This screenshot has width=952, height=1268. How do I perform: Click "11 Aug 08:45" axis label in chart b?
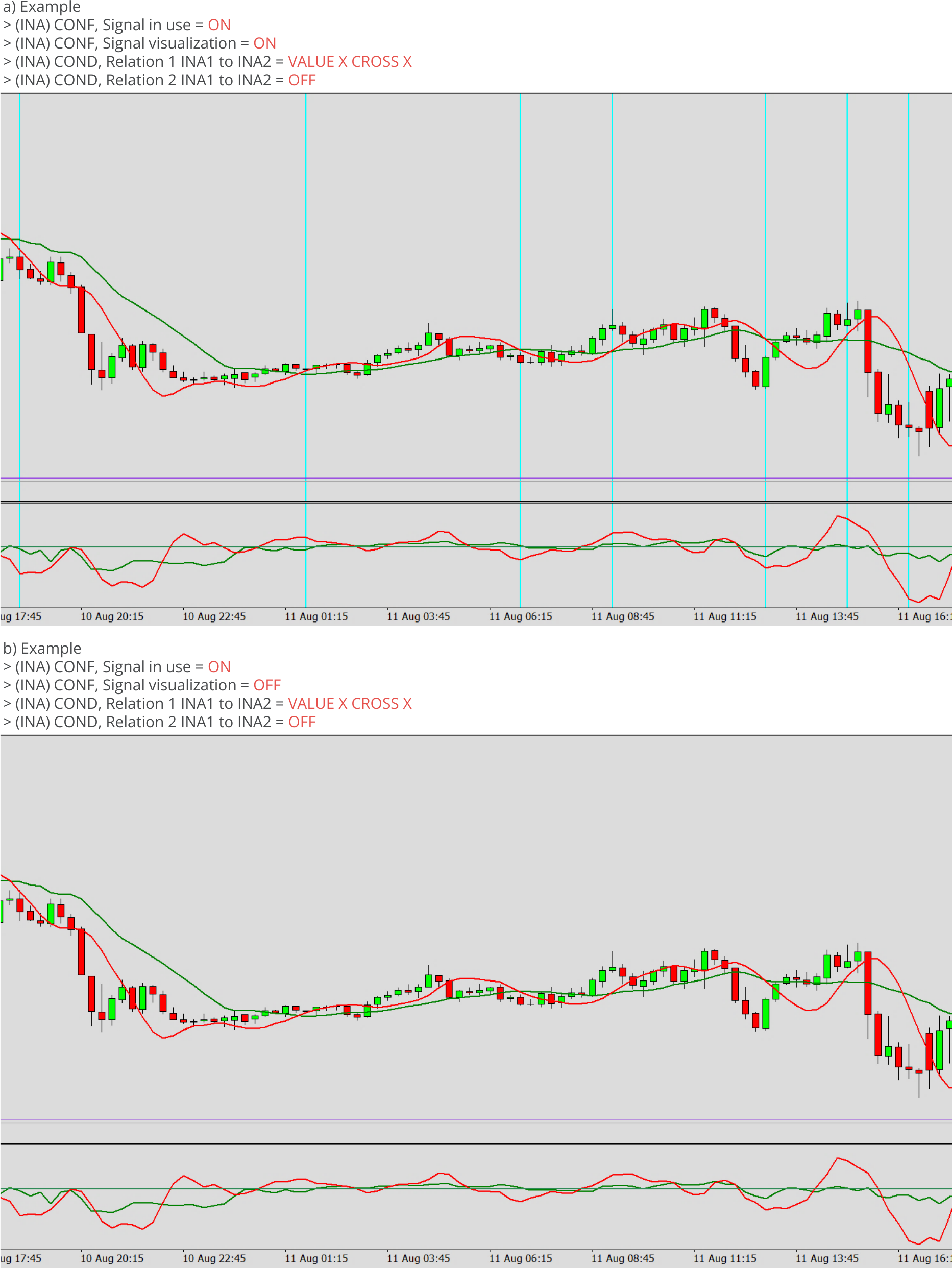(623, 1258)
